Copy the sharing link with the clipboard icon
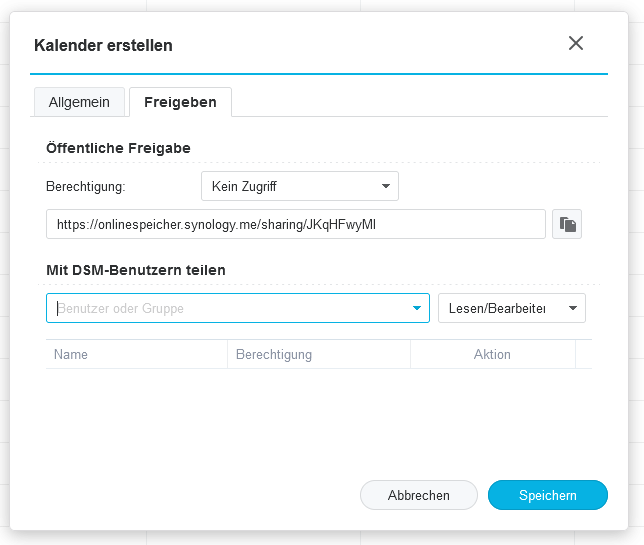This screenshot has width=644, height=545. pos(567,224)
